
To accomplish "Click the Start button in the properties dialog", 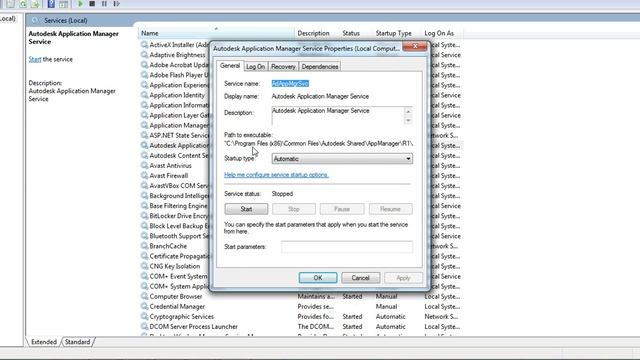I will pyautogui.click(x=246, y=209).
